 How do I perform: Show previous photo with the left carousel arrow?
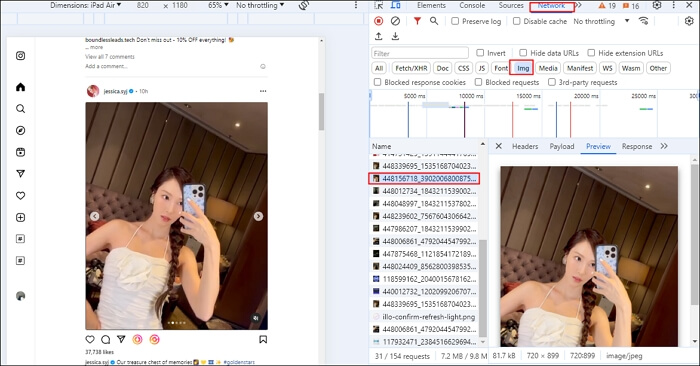pos(95,216)
